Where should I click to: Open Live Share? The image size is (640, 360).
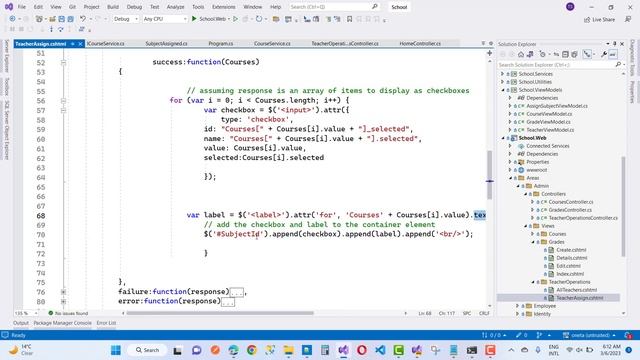(600, 19)
